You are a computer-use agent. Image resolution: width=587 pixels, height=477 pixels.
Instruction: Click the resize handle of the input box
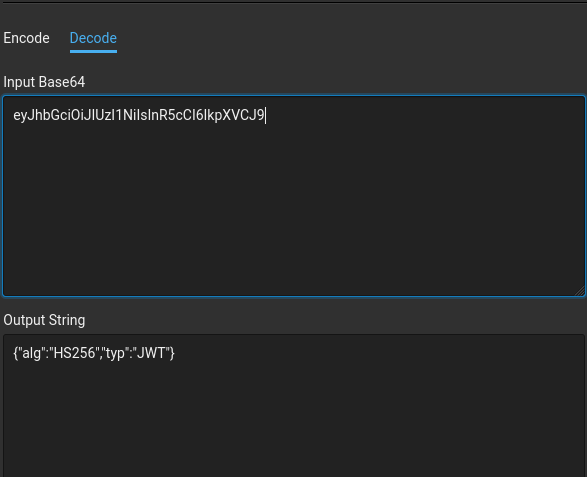pos(580,291)
